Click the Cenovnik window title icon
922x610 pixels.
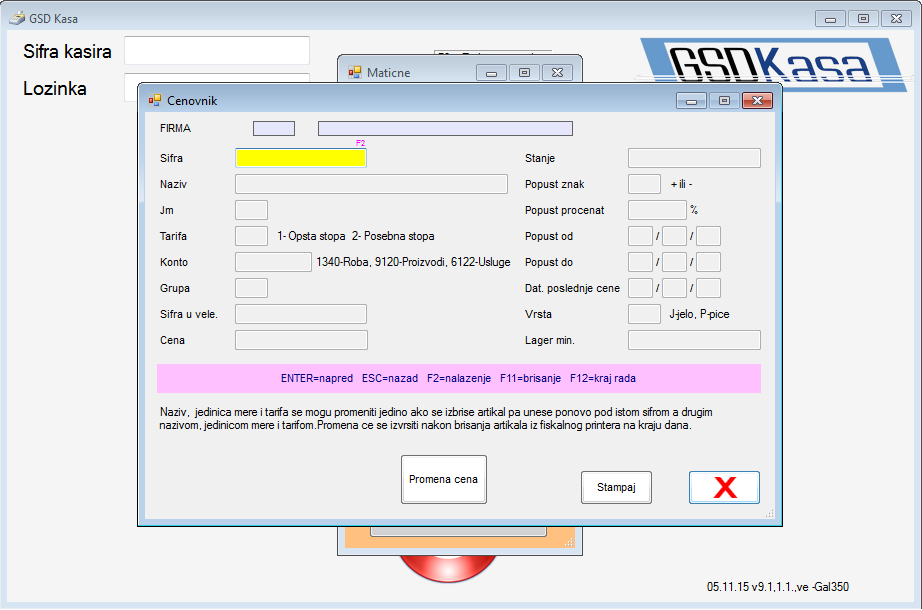pyautogui.click(x=155, y=100)
